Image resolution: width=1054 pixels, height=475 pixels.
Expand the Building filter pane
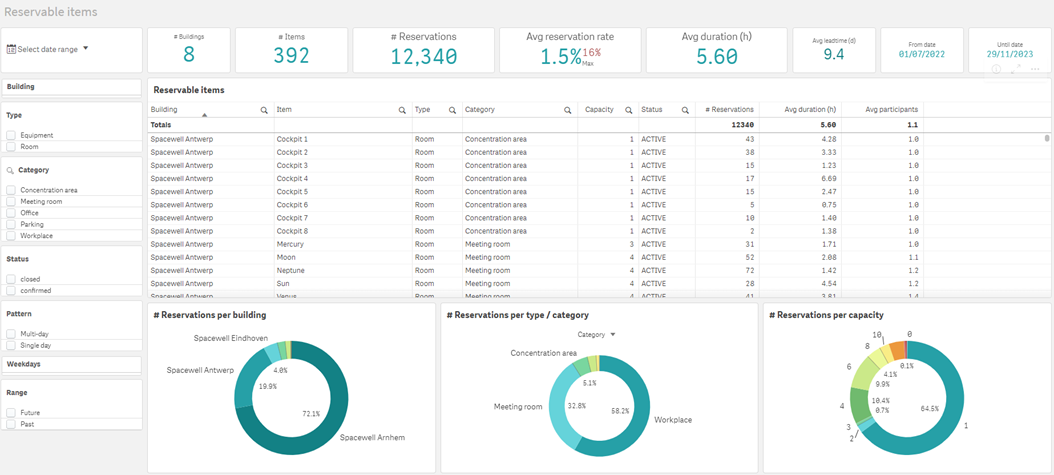pos(71,87)
